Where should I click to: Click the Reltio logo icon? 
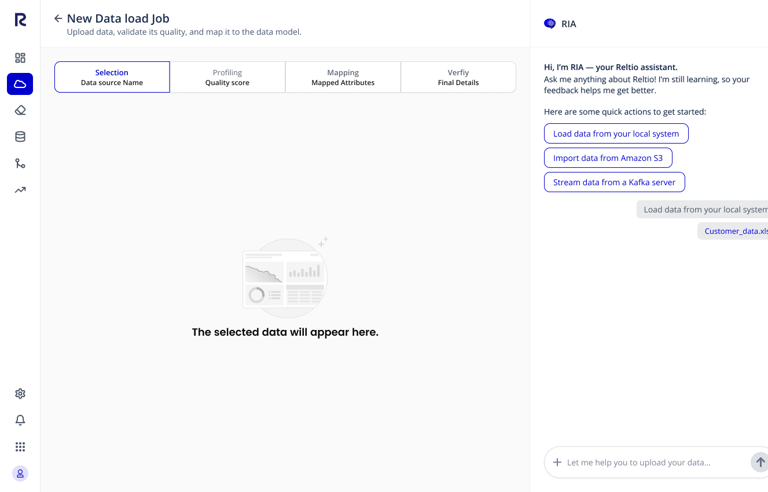click(x=20, y=20)
